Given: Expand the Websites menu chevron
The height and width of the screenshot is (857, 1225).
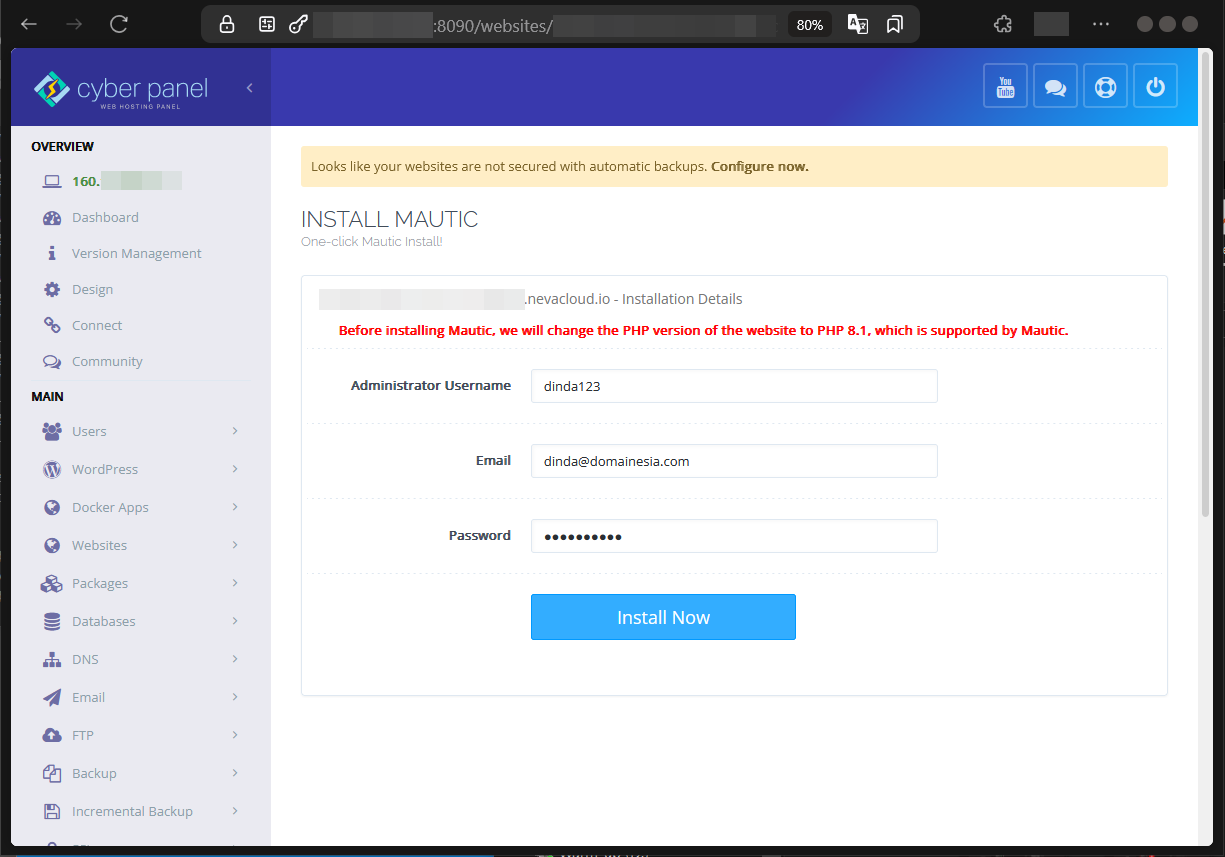Looking at the screenshot, I should click(235, 545).
